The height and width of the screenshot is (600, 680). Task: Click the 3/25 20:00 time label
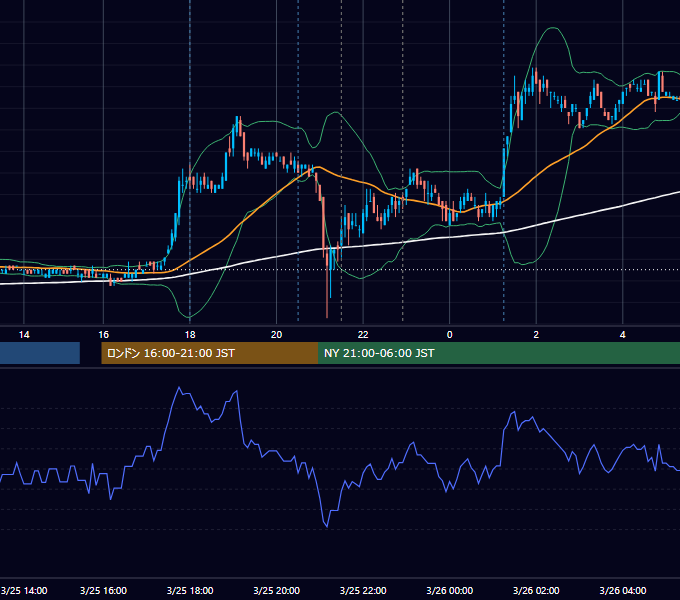click(276, 590)
